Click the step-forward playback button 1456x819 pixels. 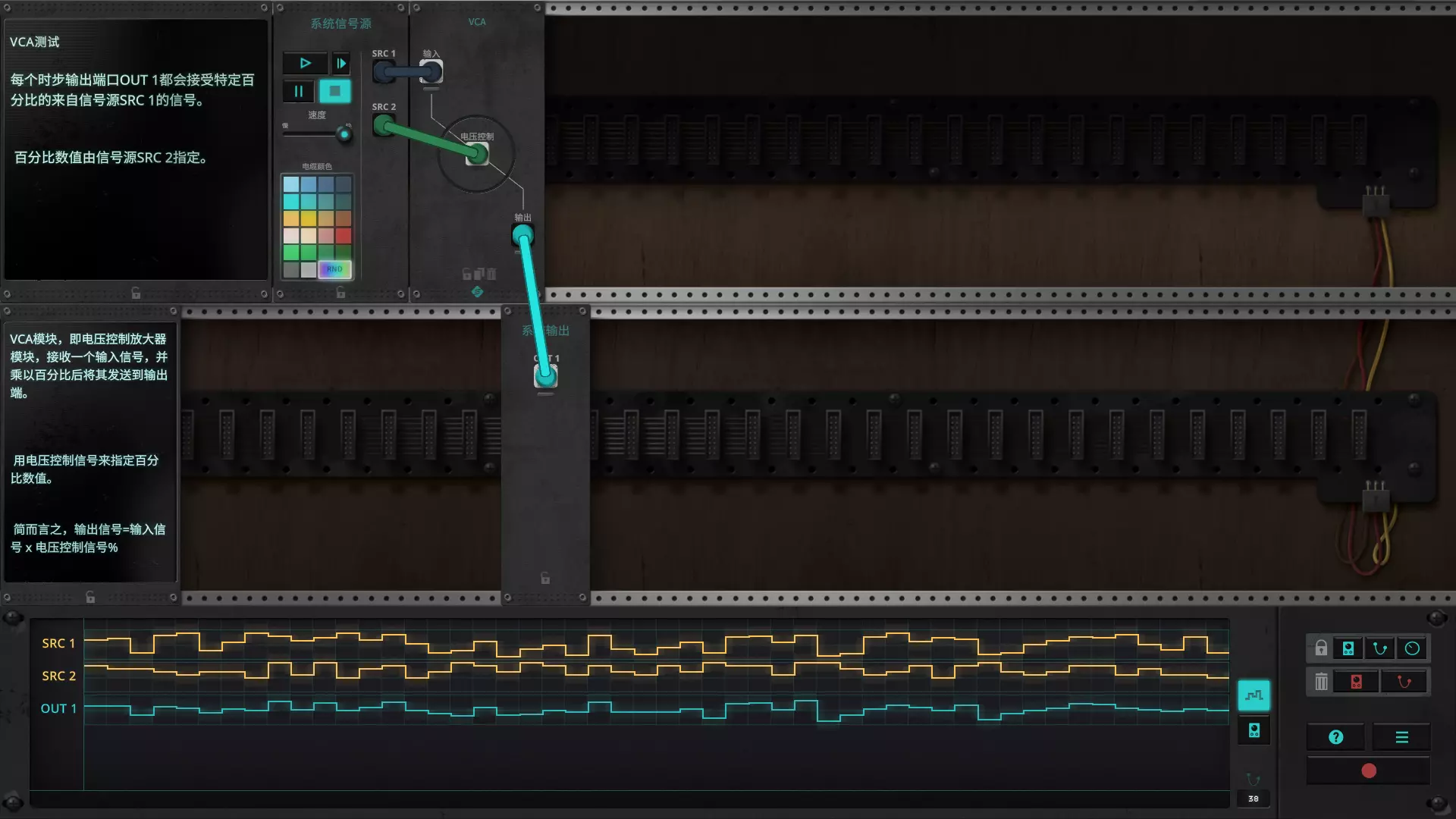coord(341,64)
